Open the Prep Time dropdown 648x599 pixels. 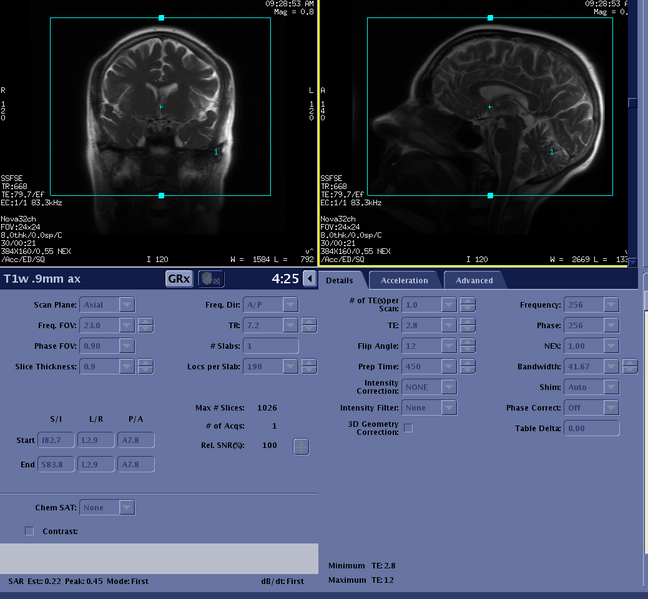click(x=449, y=367)
